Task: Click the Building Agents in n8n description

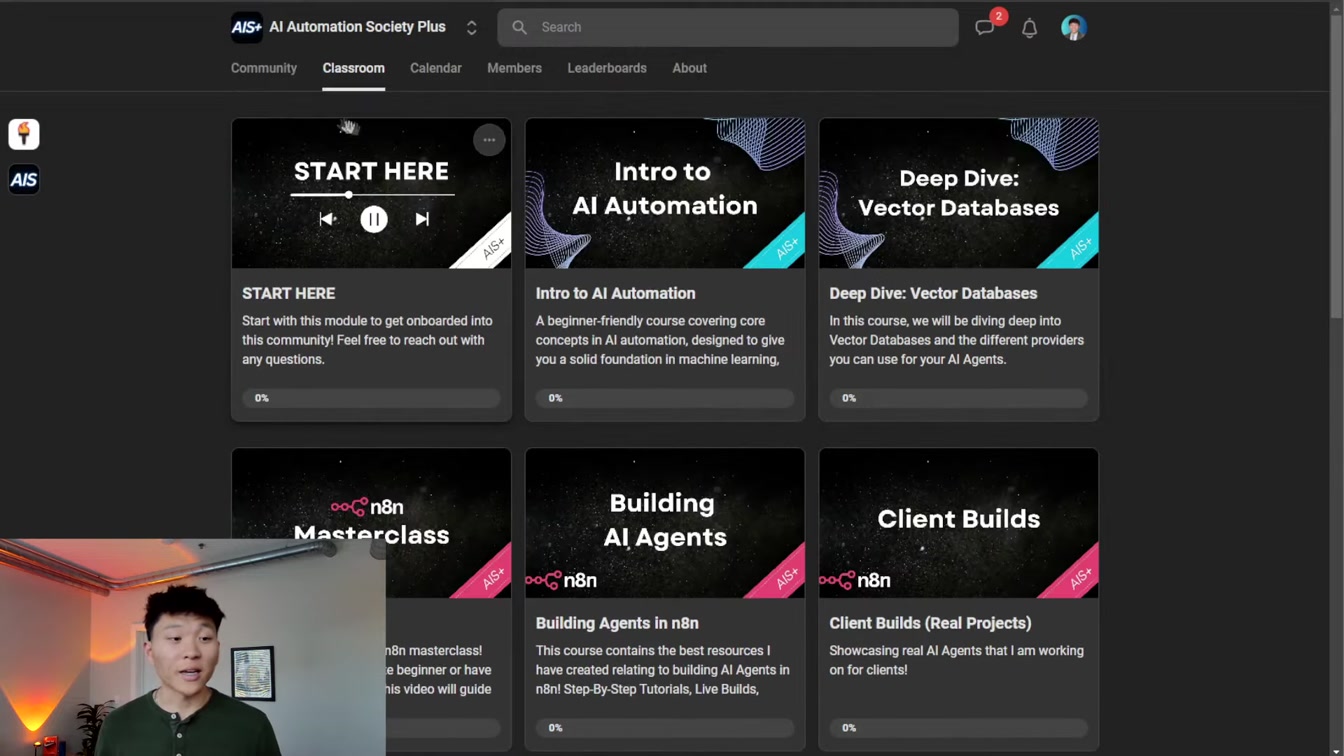Action: click(662, 670)
